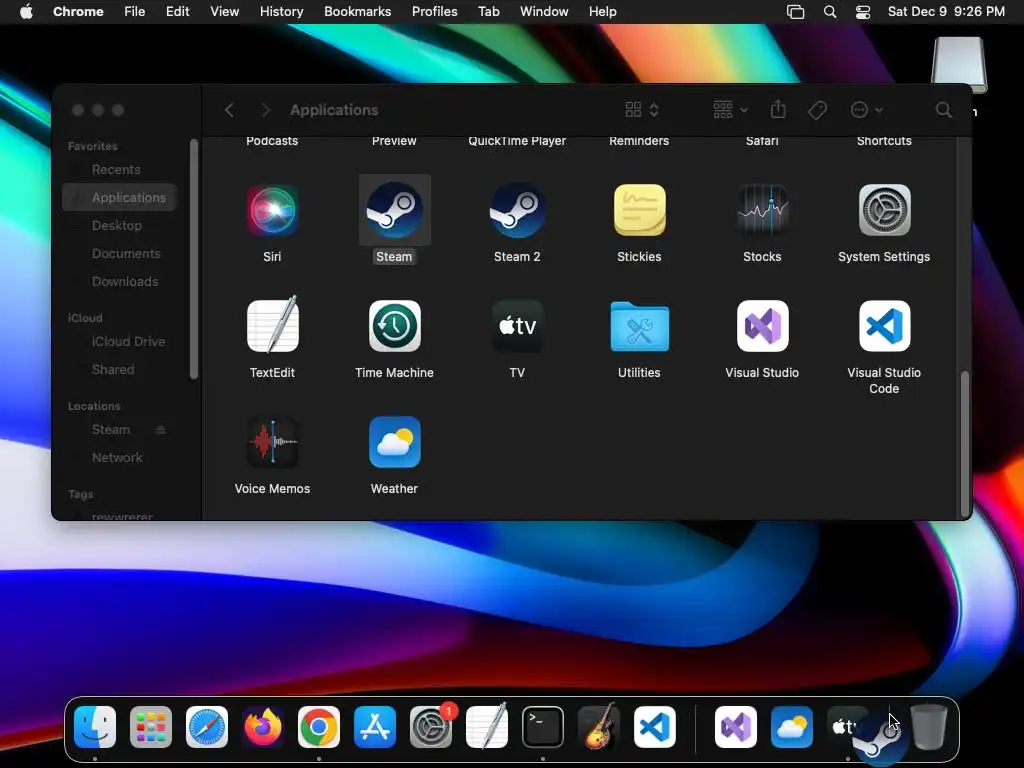Viewport: 1024px width, 768px height.
Task: Open the App Store from the Dock
Action: point(375,727)
